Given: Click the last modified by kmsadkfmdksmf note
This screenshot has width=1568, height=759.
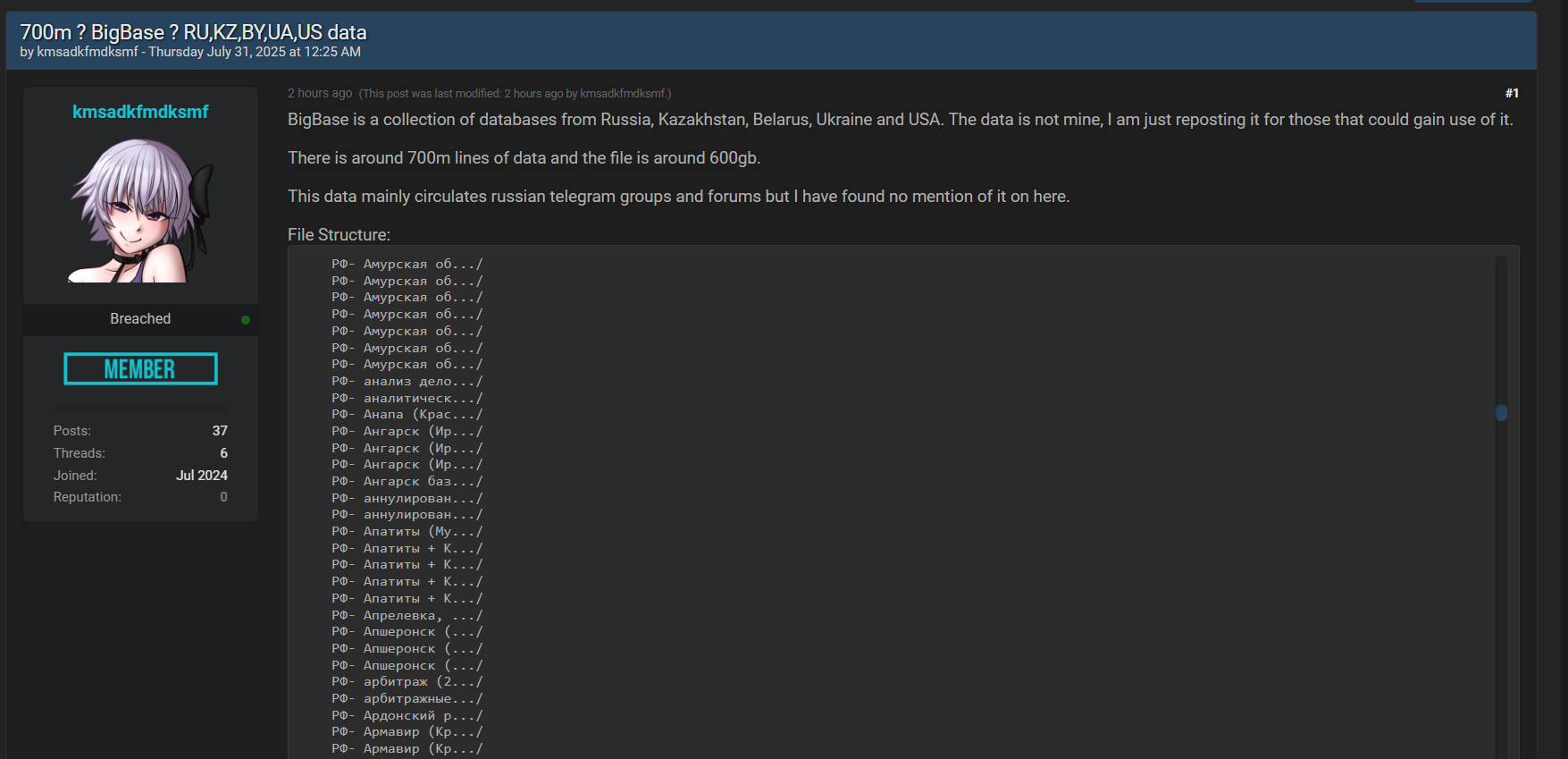Looking at the screenshot, I should coord(515,94).
